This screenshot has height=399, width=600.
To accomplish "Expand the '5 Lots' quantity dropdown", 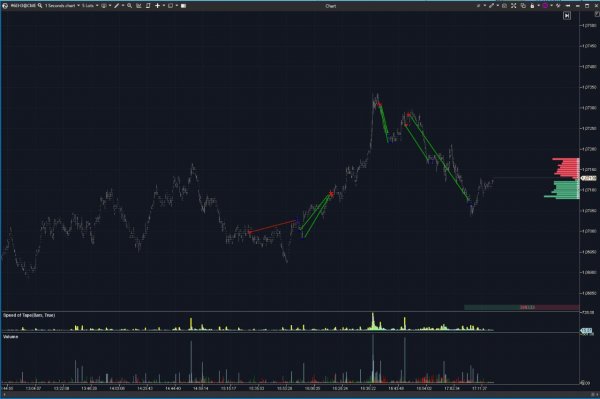I will (x=90, y=6).
